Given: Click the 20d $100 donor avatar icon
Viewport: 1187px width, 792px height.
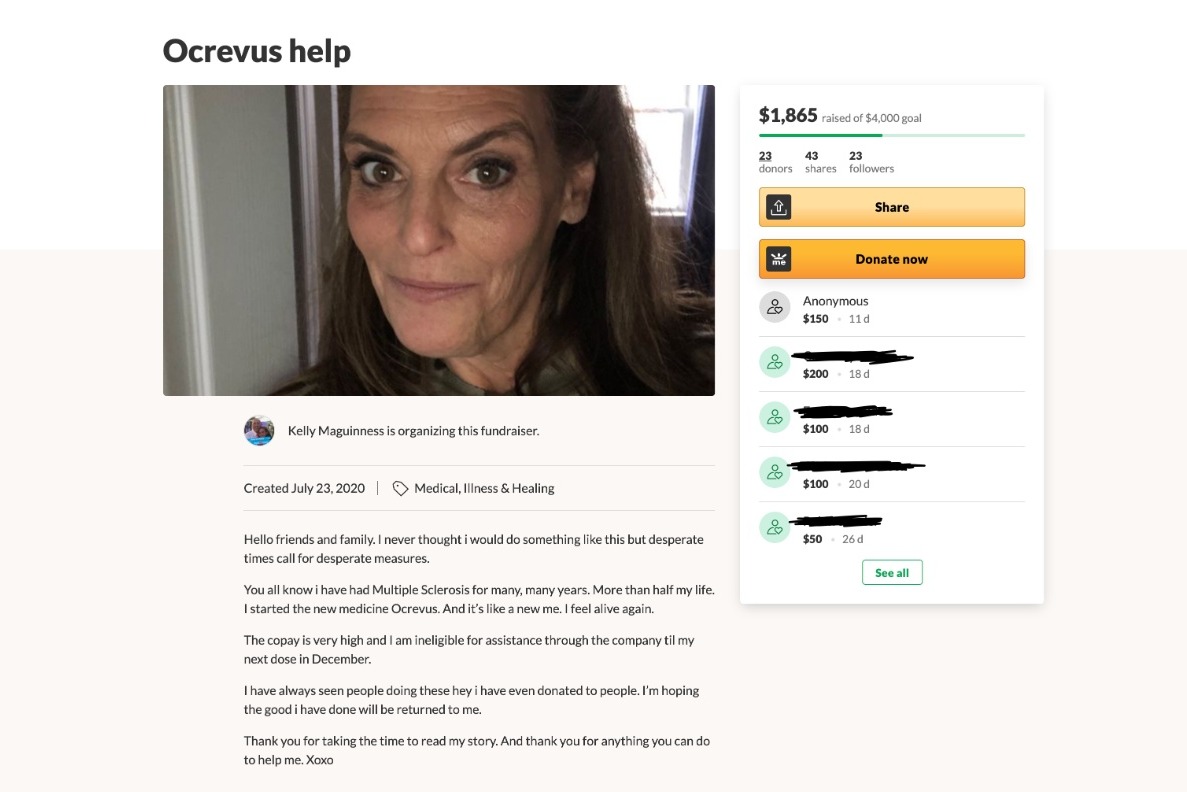Looking at the screenshot, I should (x=774, y=472).
